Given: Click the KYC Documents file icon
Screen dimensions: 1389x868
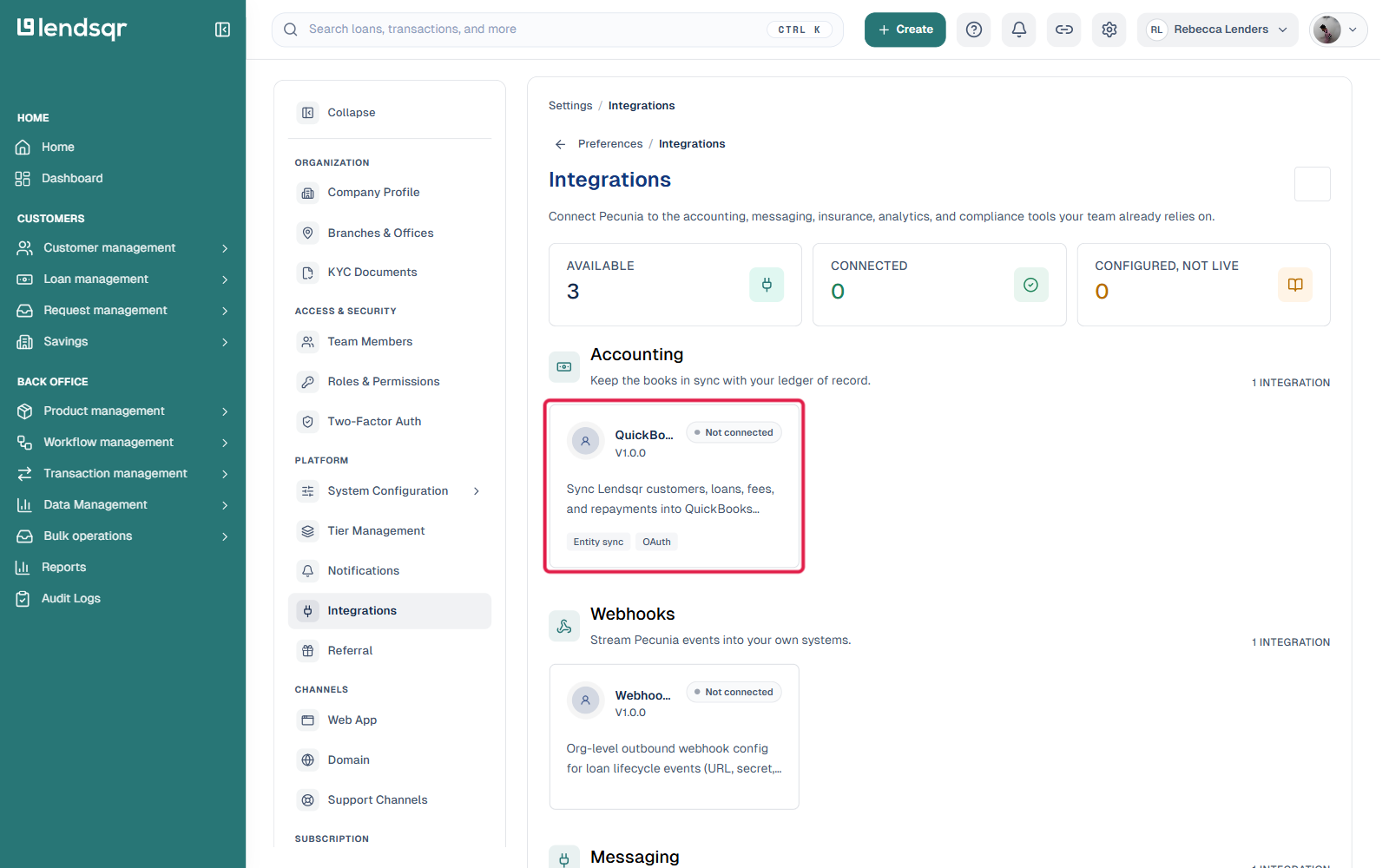Looking at the screenshot, I should [308, 273].
